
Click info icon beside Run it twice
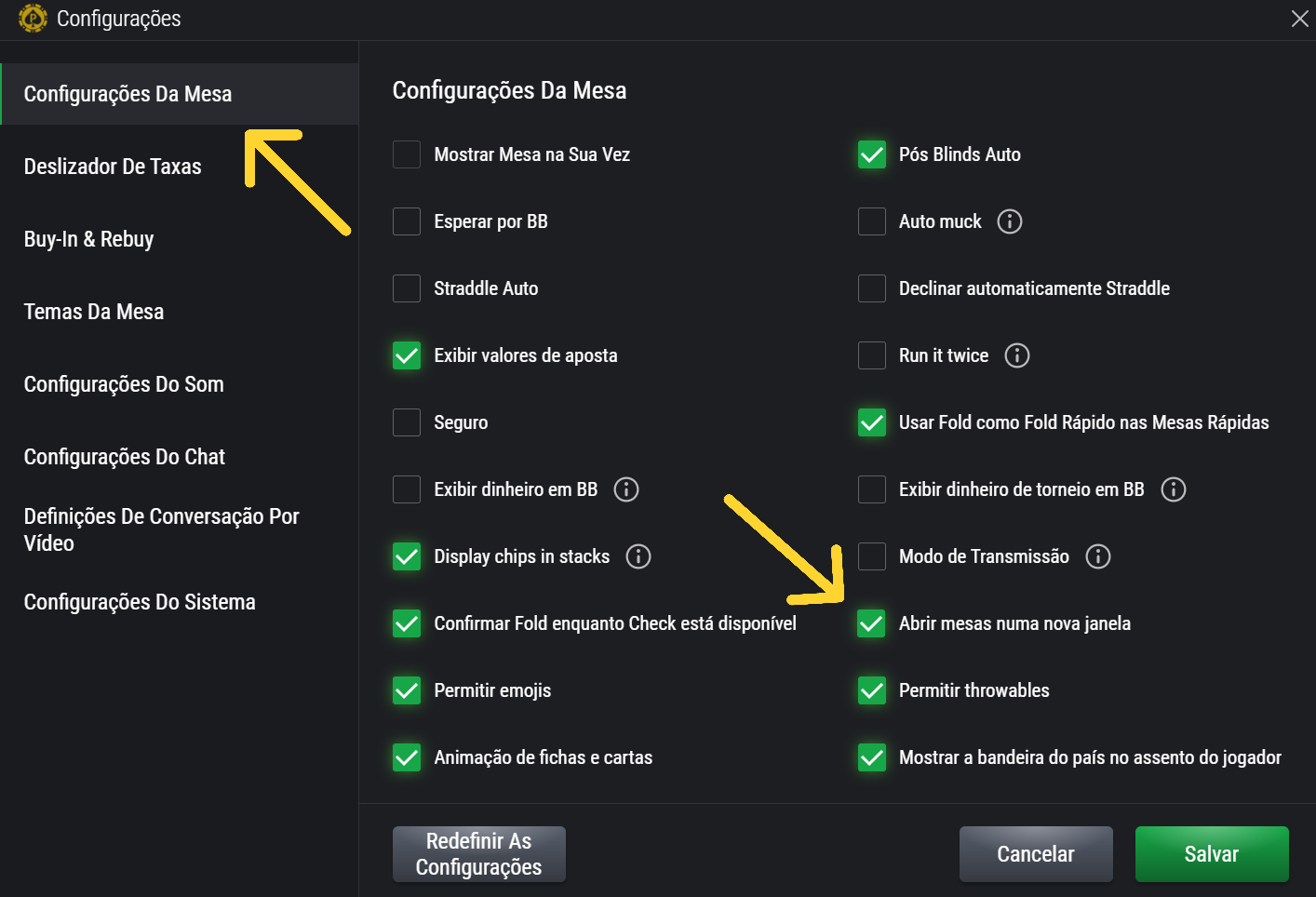[x=1017, y=355]
